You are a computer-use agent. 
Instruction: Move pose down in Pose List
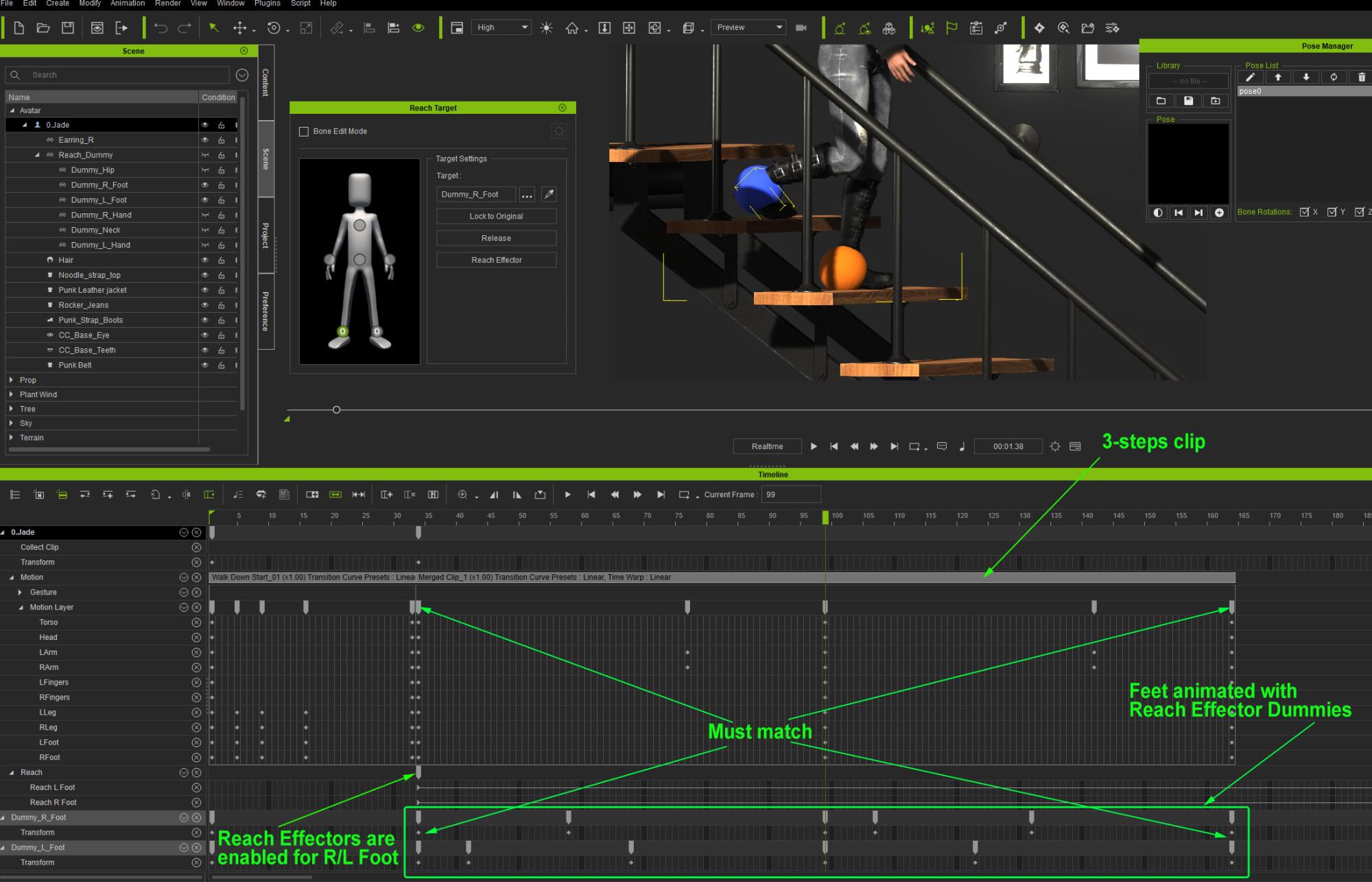pyautogui.click(x=1306, y=78)
